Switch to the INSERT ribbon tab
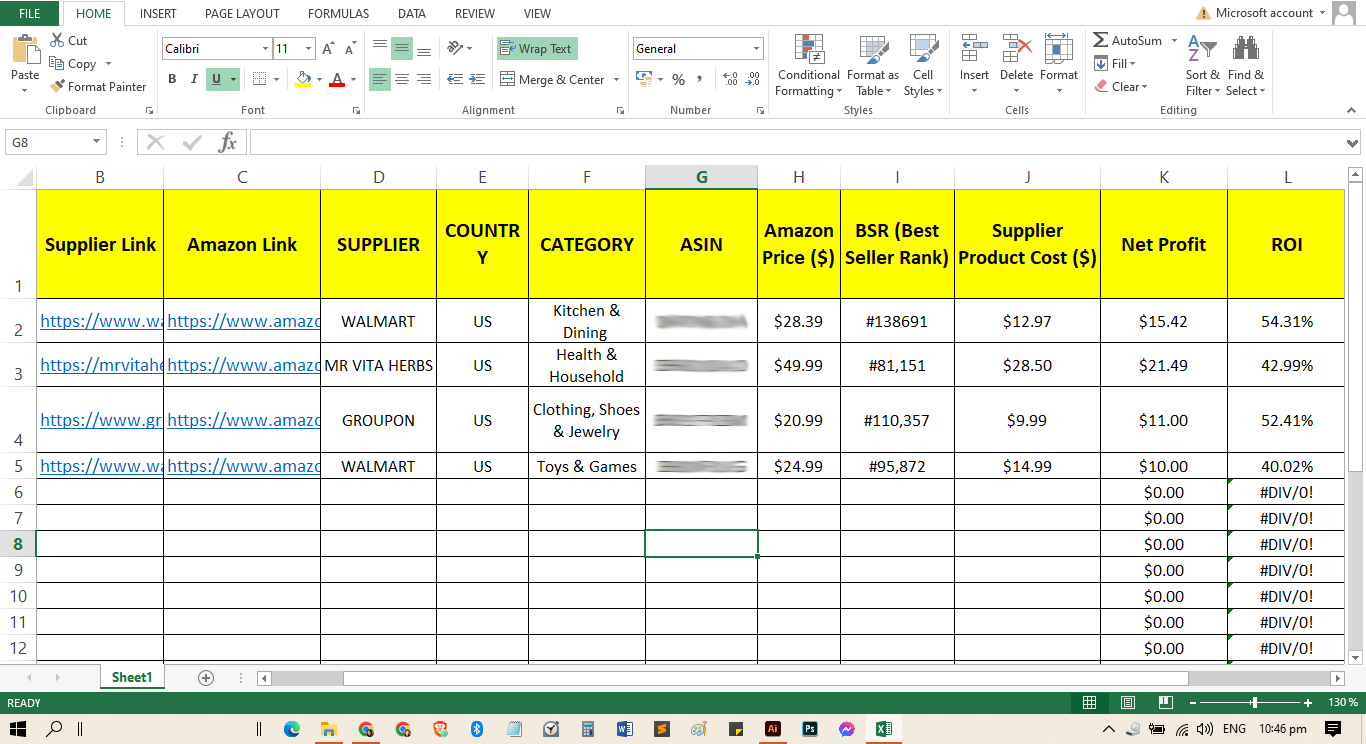 pyautogui.click(x=159, y=14)
